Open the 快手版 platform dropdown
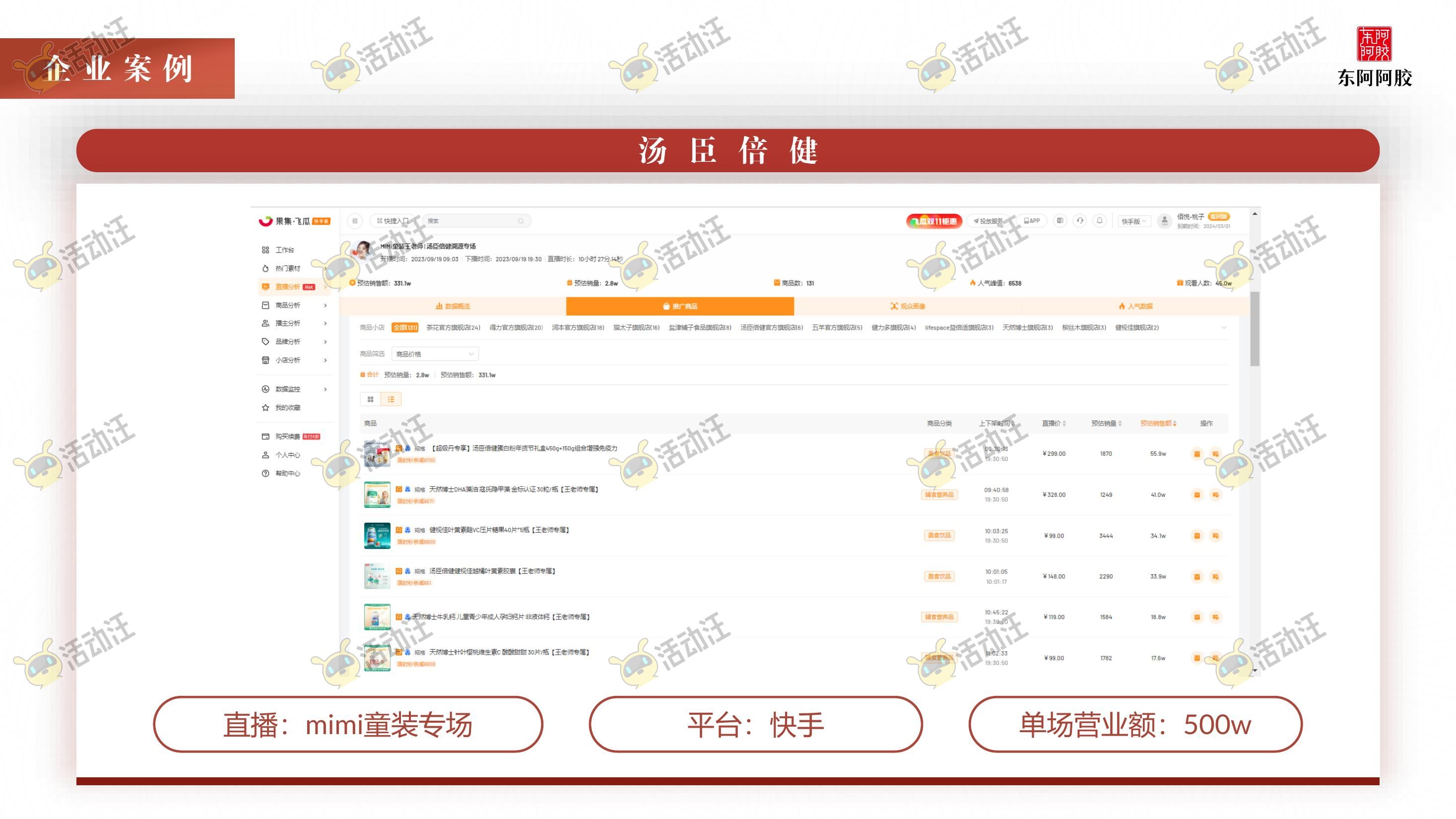 point(1133,221)
